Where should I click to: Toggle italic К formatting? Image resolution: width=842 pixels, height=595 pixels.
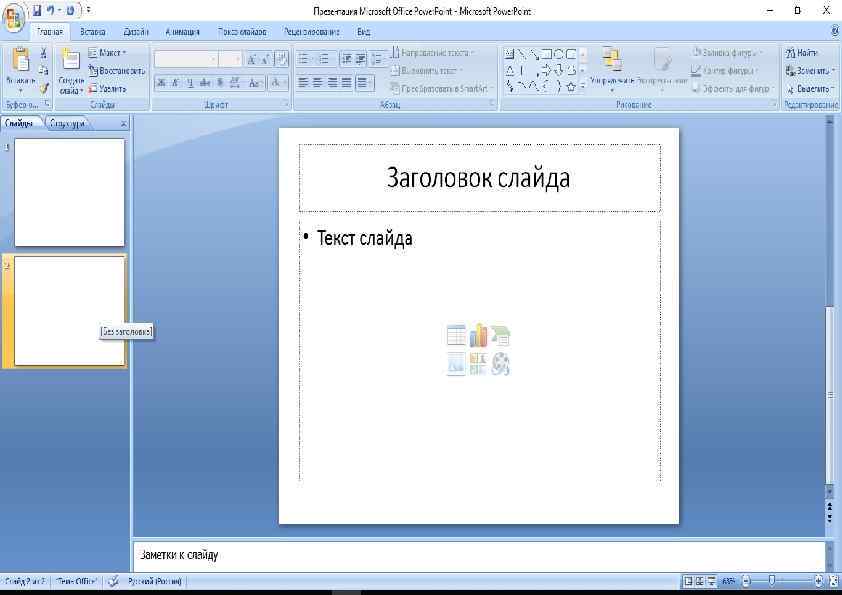[x=175, y=83]
